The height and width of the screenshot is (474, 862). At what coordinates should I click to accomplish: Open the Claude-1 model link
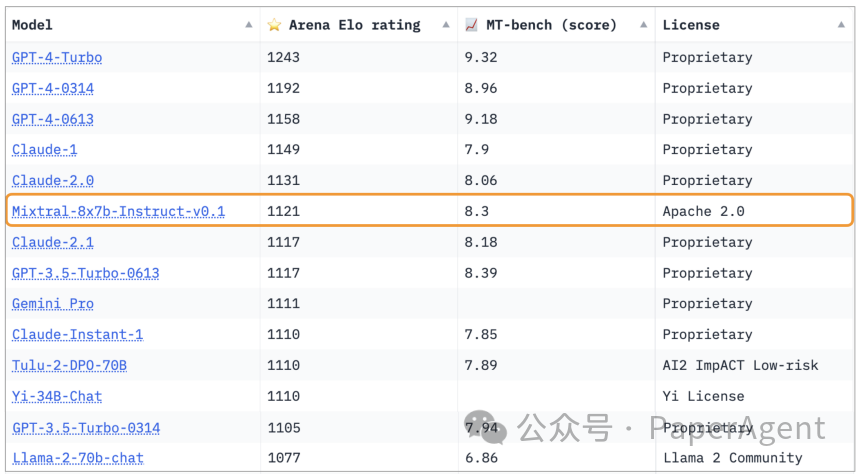pyautogui.click(x=45, y=150)
